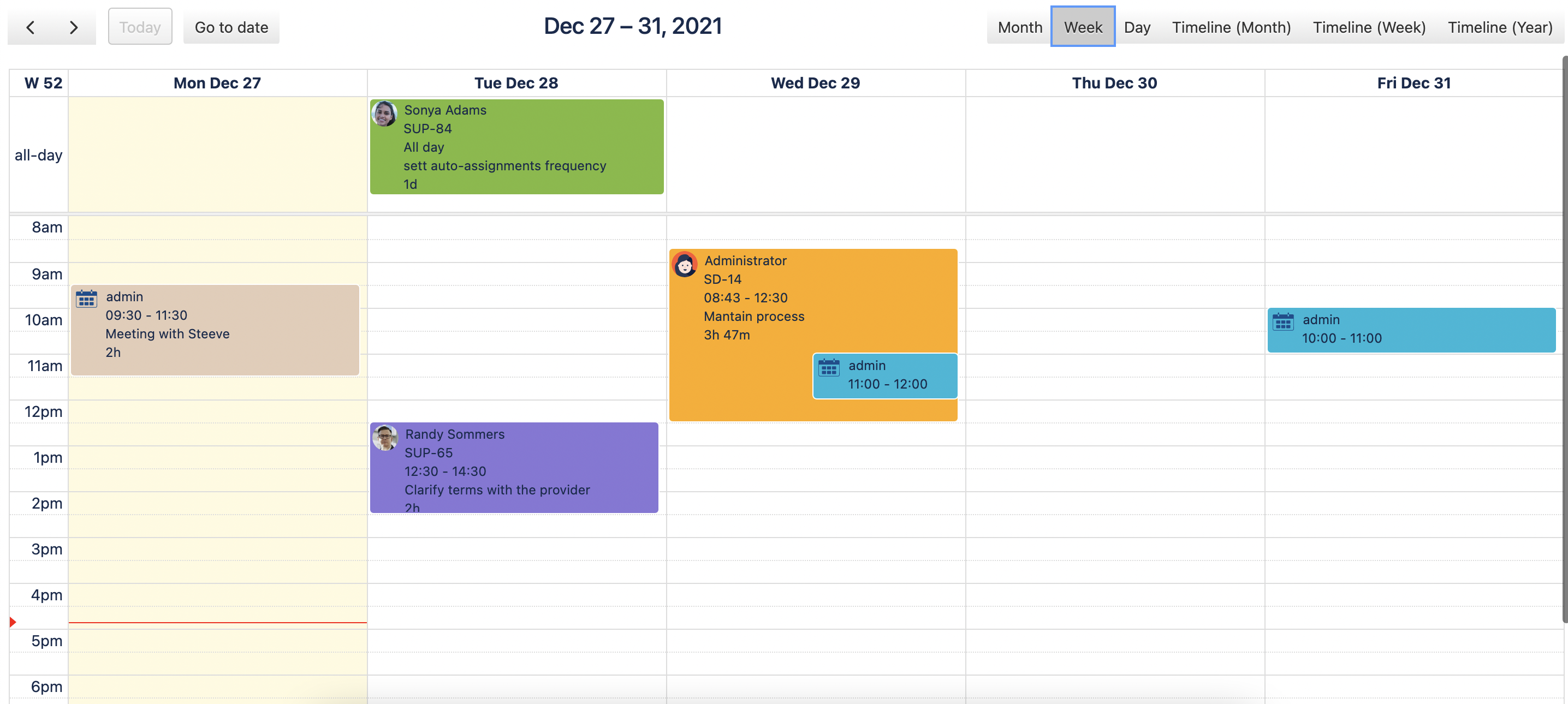Screen dimensions: 1568x704
Task: Click Administrator avatar on SD-14 event
Action: 684,265
